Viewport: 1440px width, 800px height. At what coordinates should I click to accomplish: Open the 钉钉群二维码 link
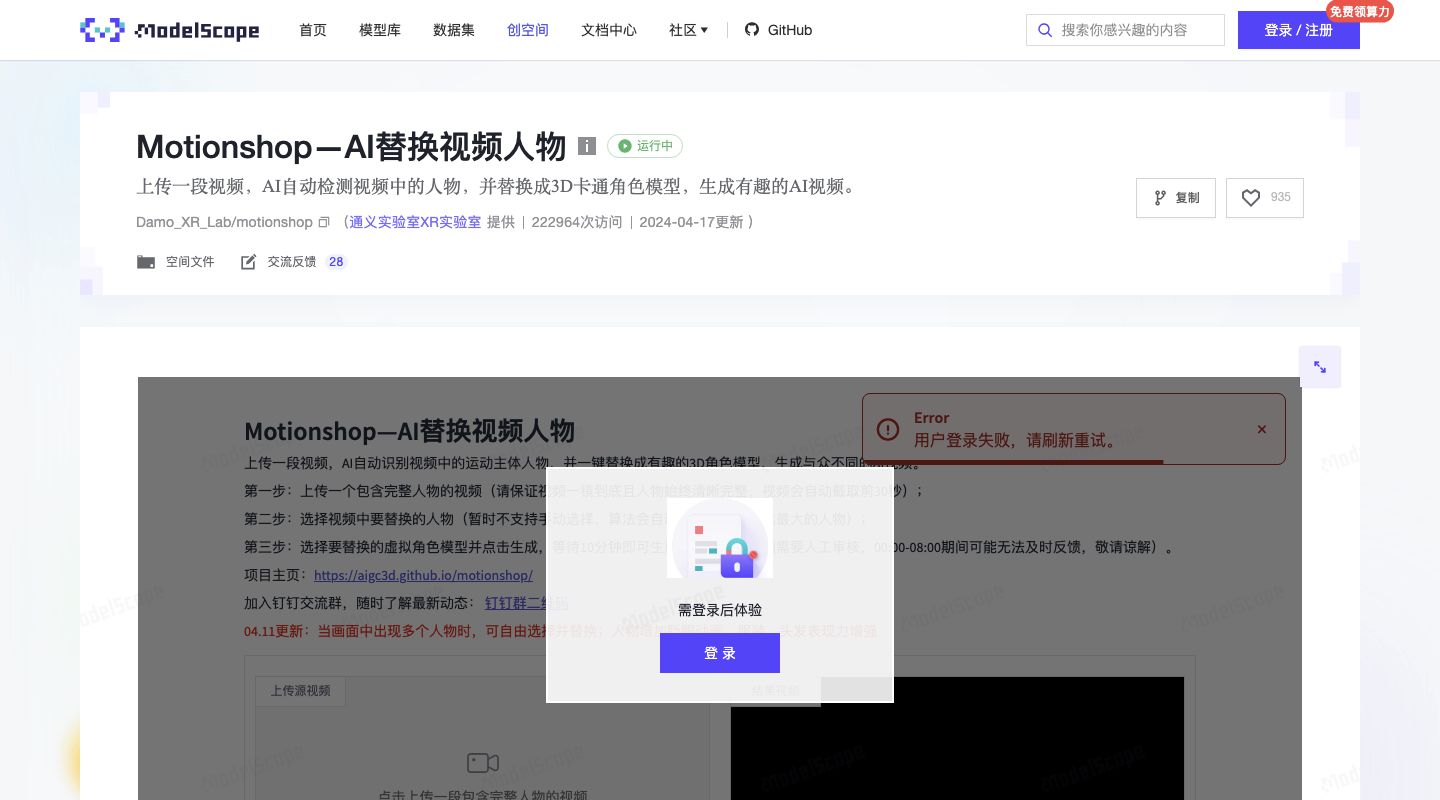(527, 603)
